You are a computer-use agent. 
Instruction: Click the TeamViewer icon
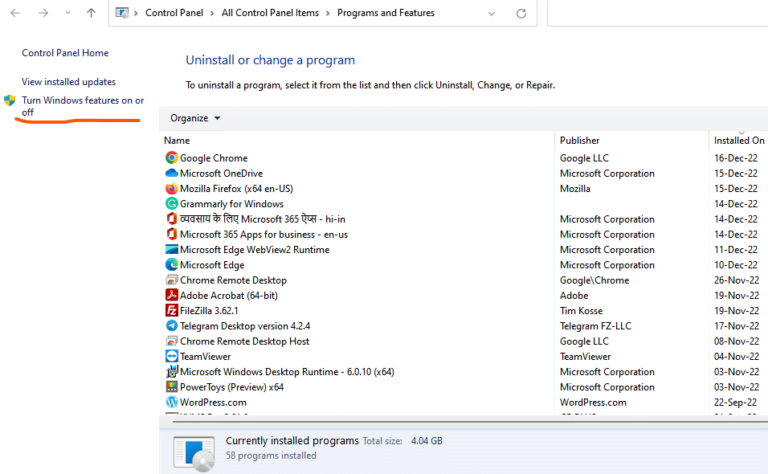[171, 356]
